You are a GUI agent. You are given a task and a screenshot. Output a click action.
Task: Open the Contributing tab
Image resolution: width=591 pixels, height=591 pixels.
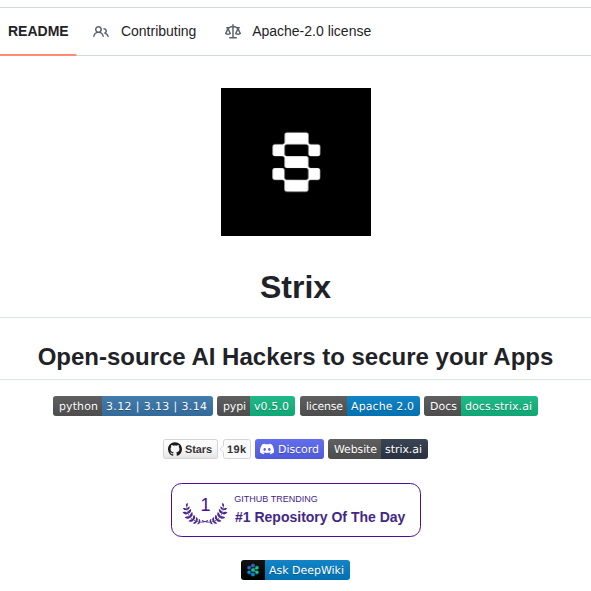(x=145, y=31)
